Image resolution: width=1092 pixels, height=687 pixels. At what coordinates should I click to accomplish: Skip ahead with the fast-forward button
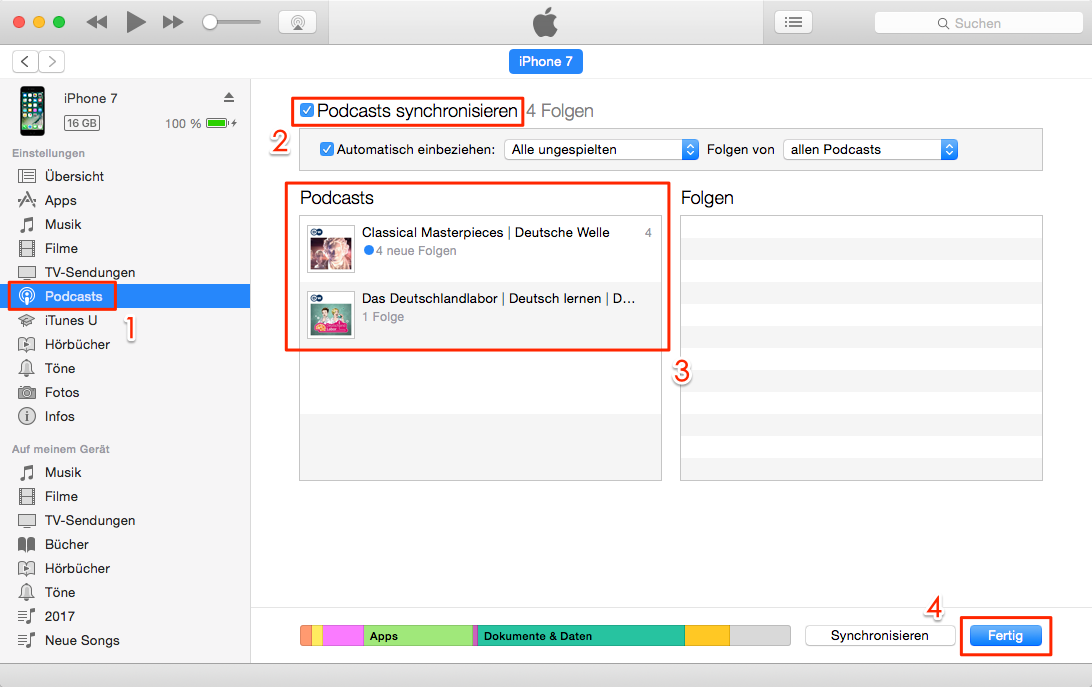tap(173, 22)
